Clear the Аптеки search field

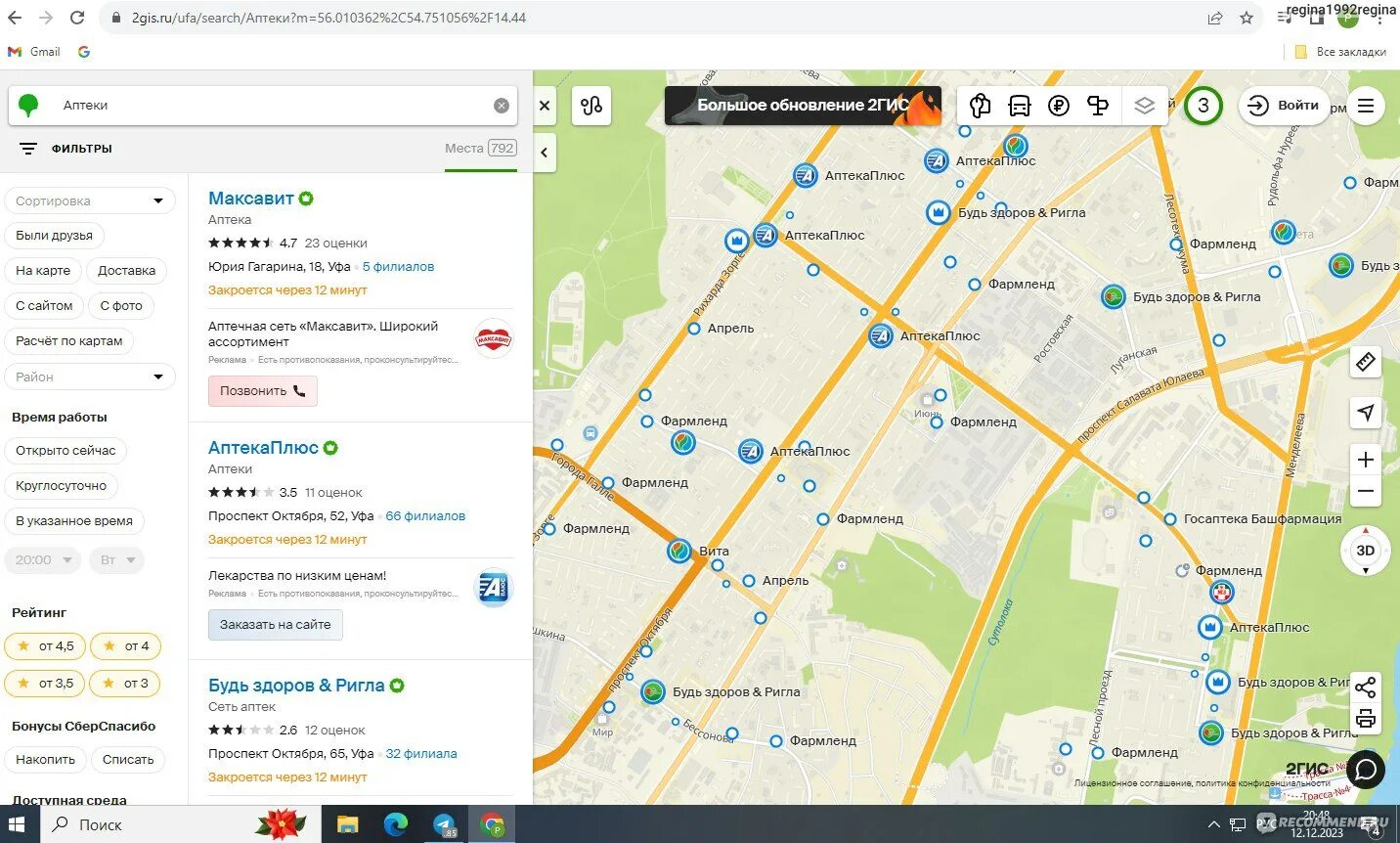(502, 106)
